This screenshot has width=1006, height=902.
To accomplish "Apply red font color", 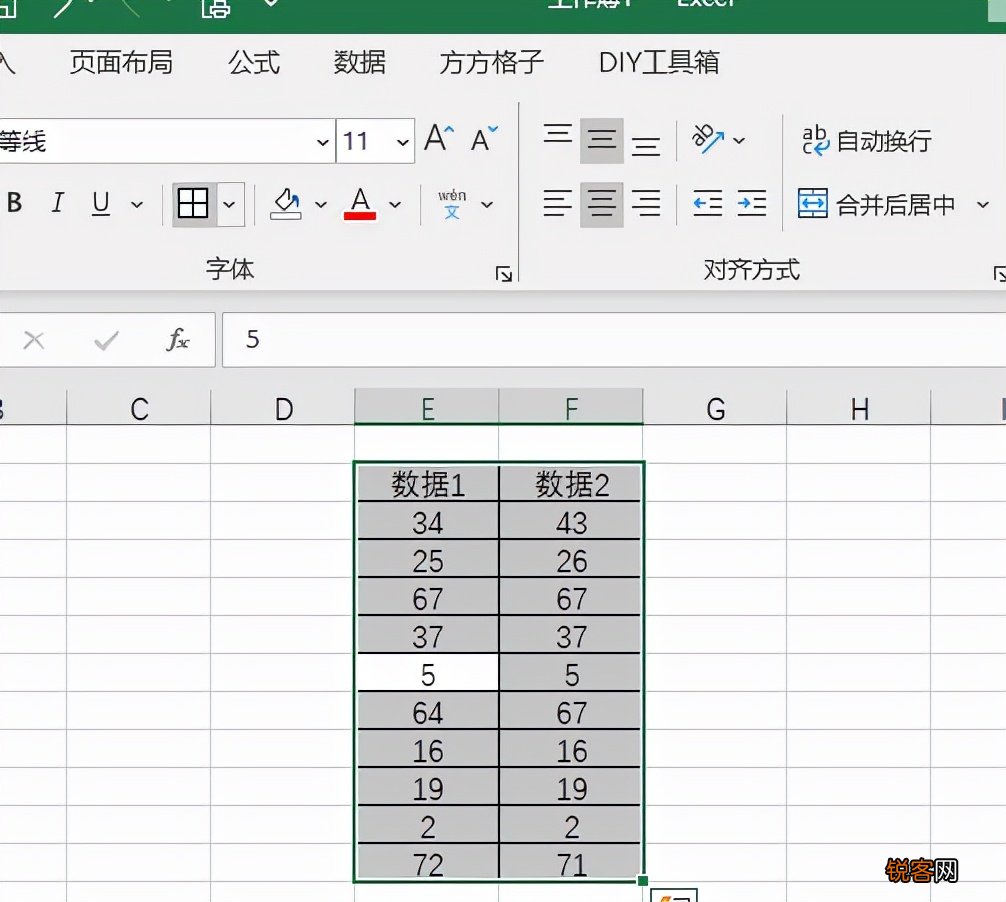I will pyautogui.click(x=360, y=203).
